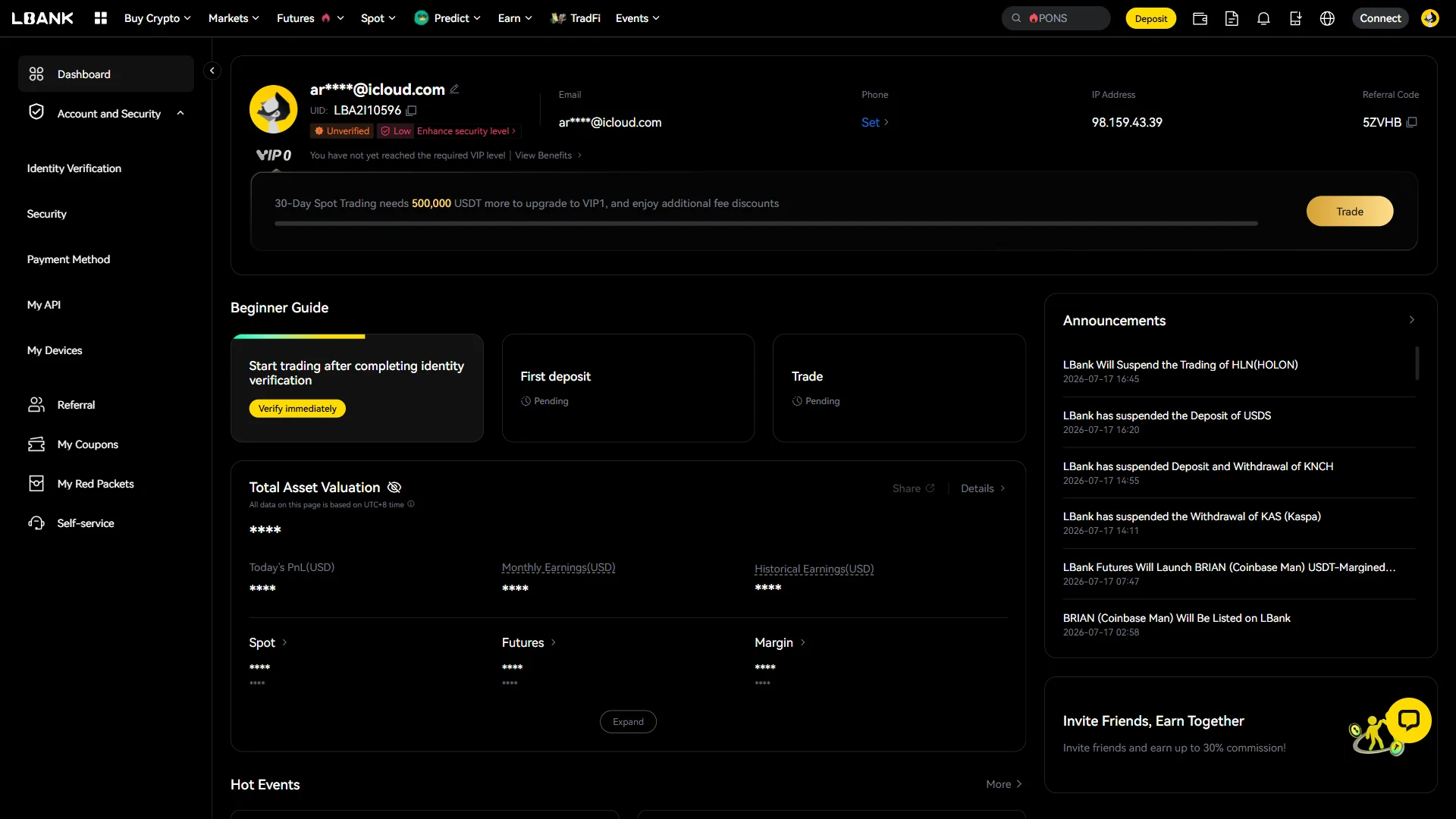
Task: Open the apps grid icon beside LBANK logo
Action: tap(100, 18)
